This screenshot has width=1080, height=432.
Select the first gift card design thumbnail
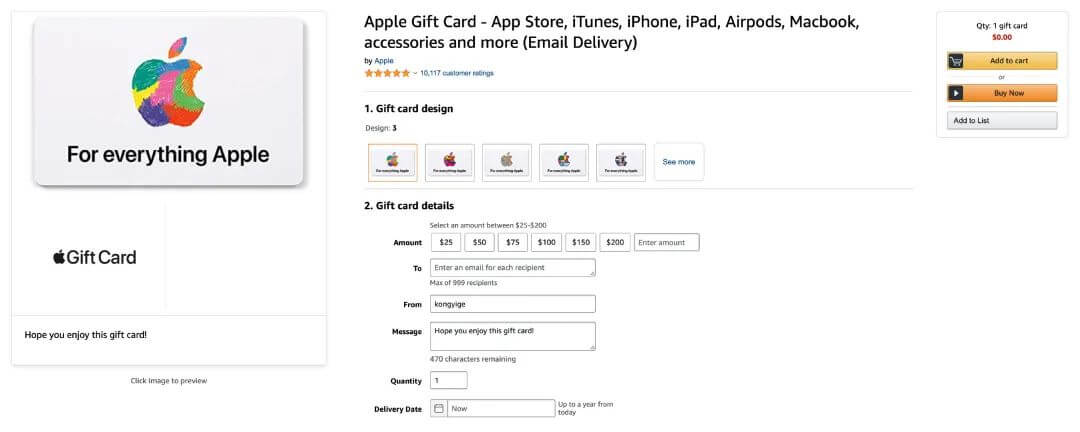coord(393,162)
